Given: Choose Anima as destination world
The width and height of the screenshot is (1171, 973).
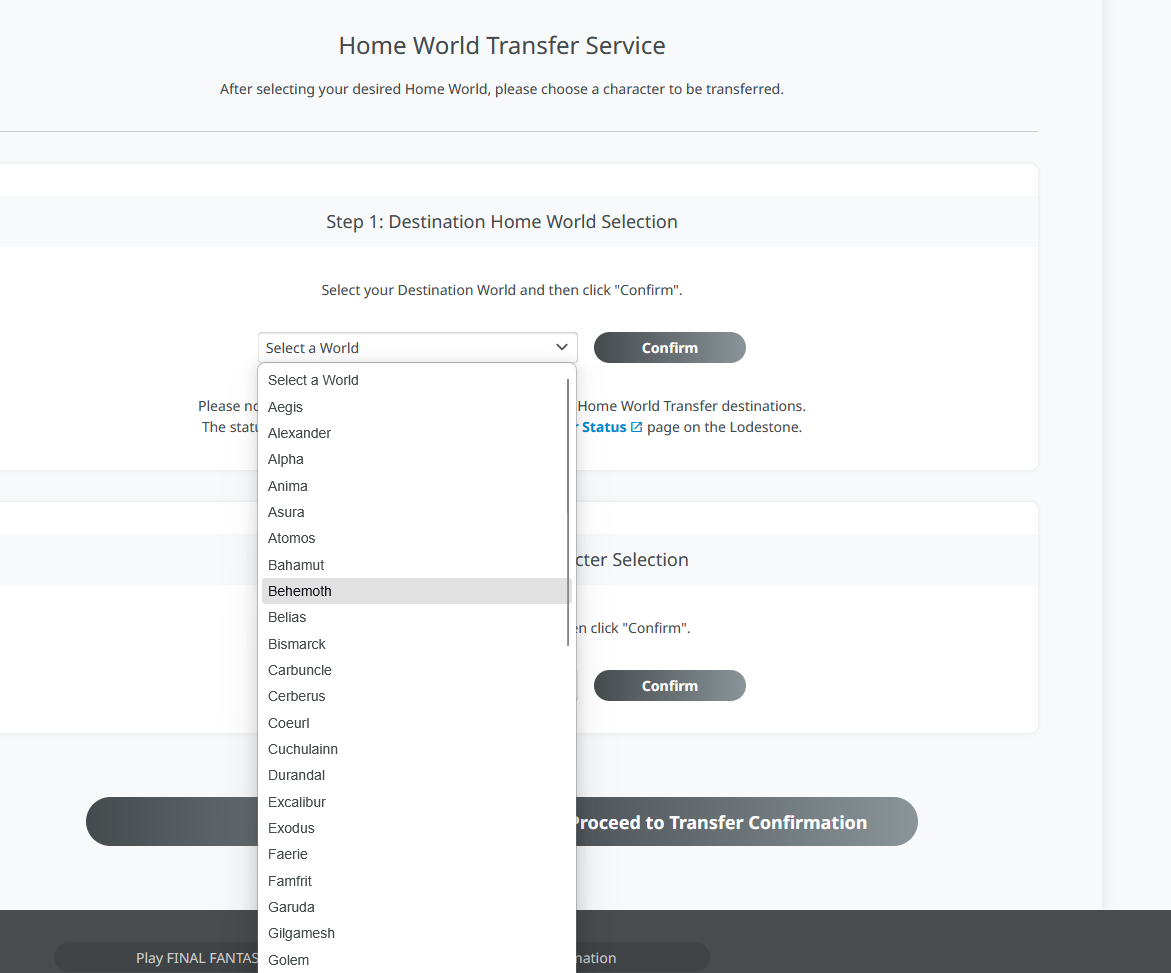Looking at the screenshot, I should pos(416,486).
